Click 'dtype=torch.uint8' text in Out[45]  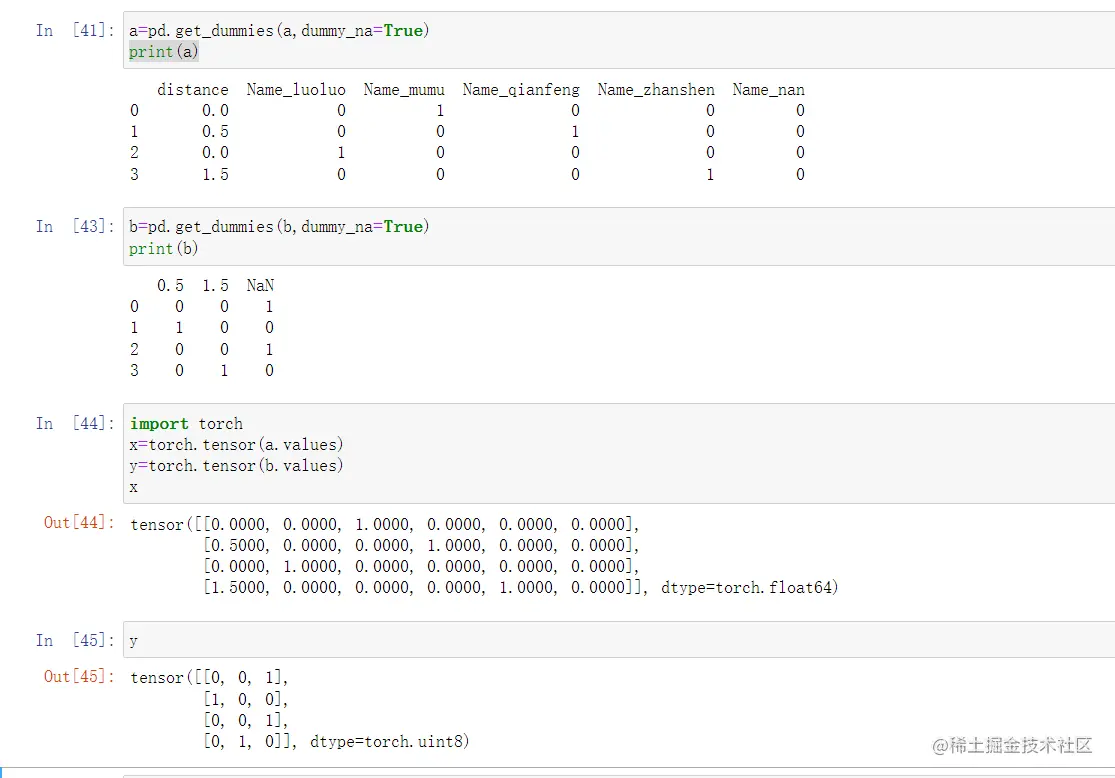point(387,742)
